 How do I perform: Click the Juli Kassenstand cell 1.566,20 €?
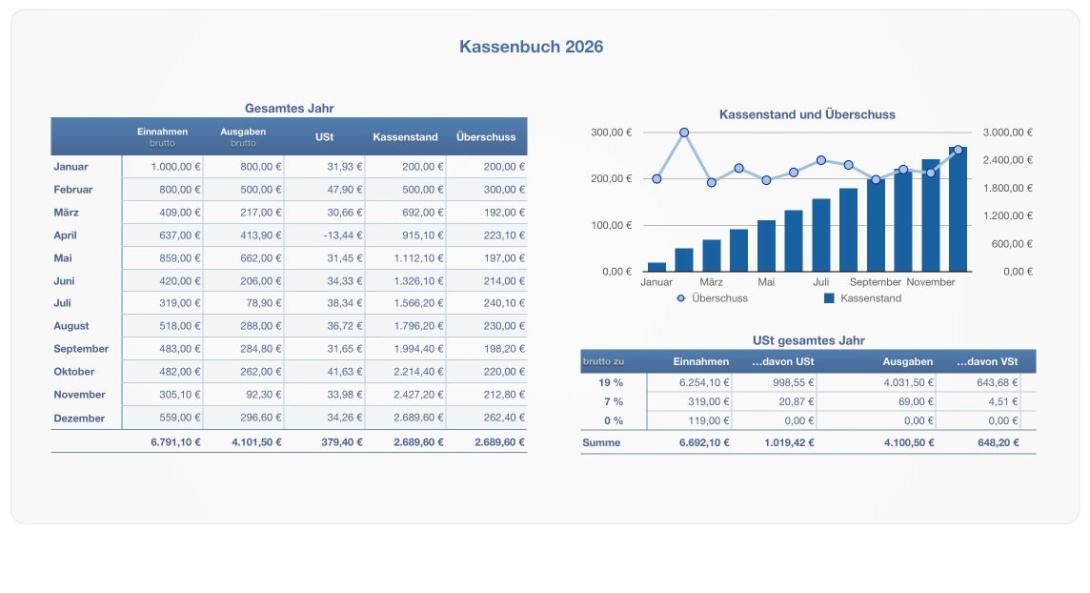(x=405, y=303)
